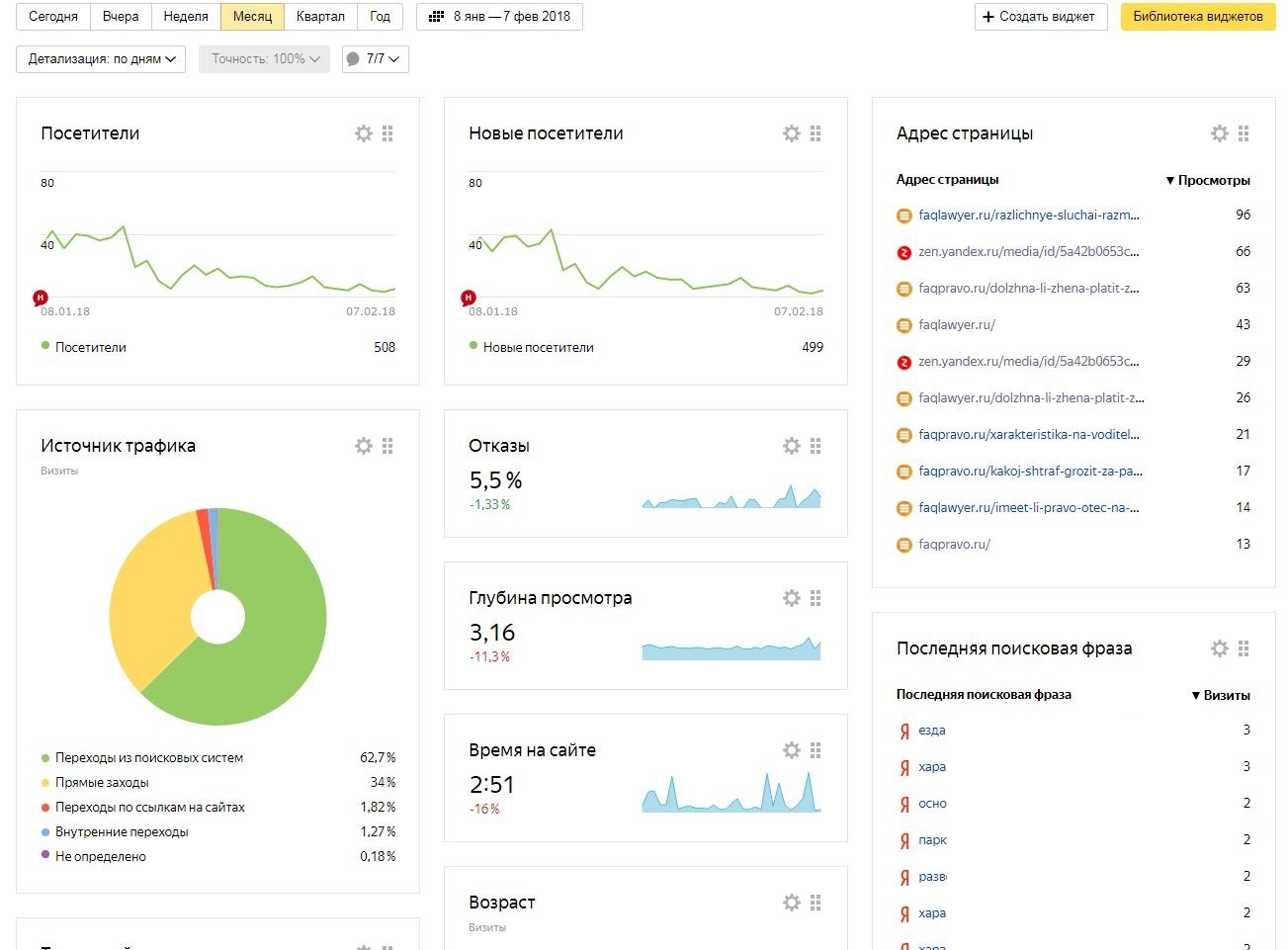Click the Создать виджет button

(1041, 17)
